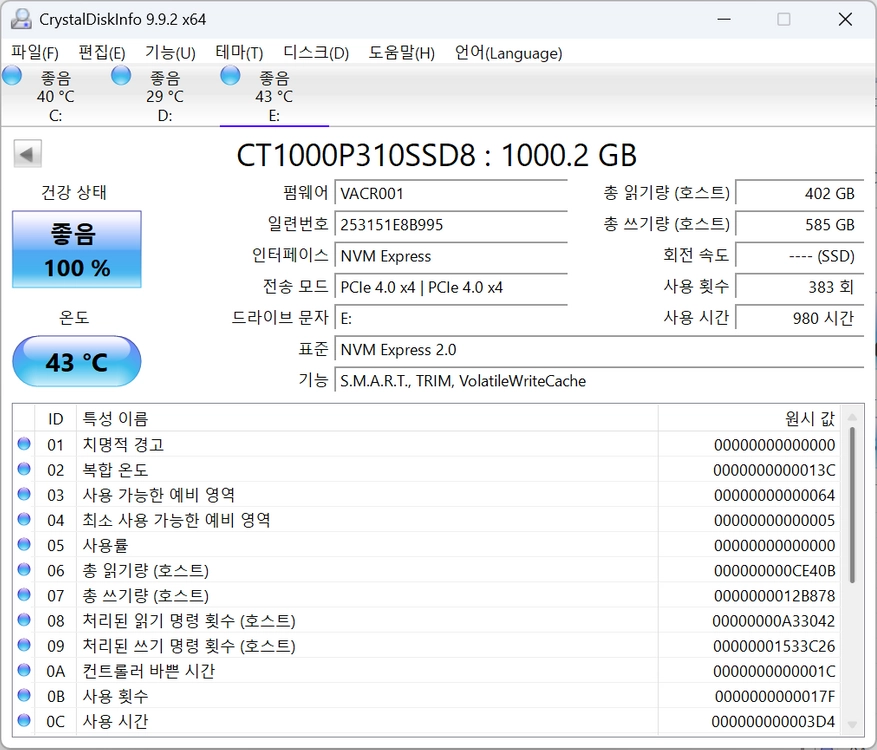This screenshot has height=750, width=877.
Task: Click raw value 0000000012B878
Action: click(774, 596)
